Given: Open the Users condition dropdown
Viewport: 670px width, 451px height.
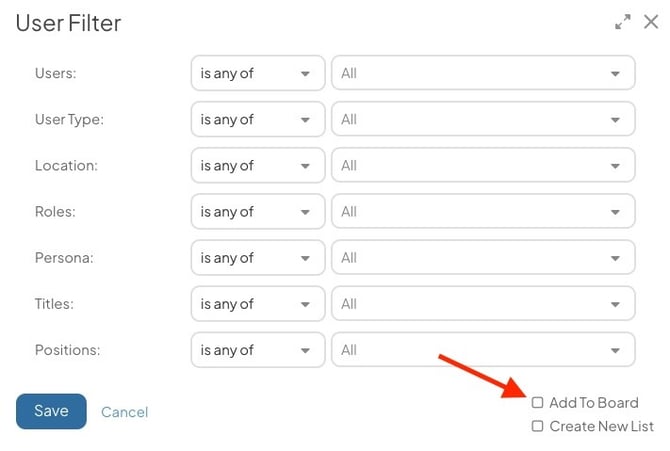Looking at the screenshot, I should [257, 73].
